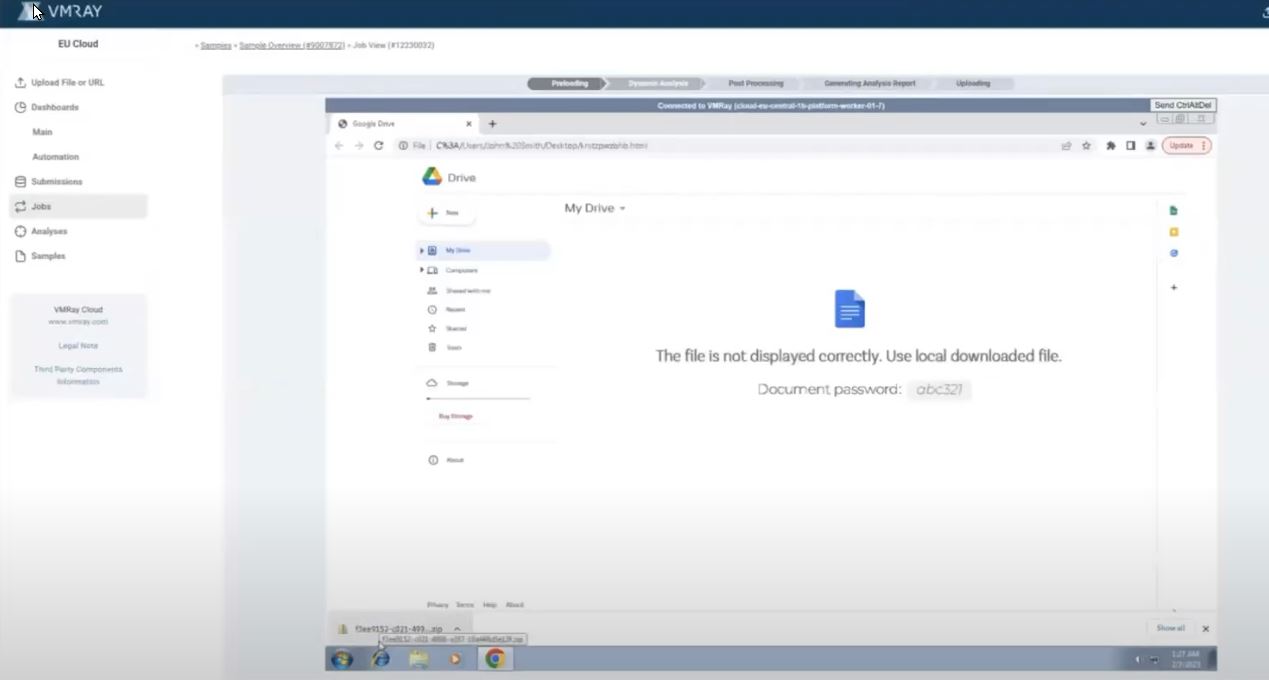The image size is (1269, 680).
Task: Select the Post Processing progress step
Action: click(x=756, y=83)
